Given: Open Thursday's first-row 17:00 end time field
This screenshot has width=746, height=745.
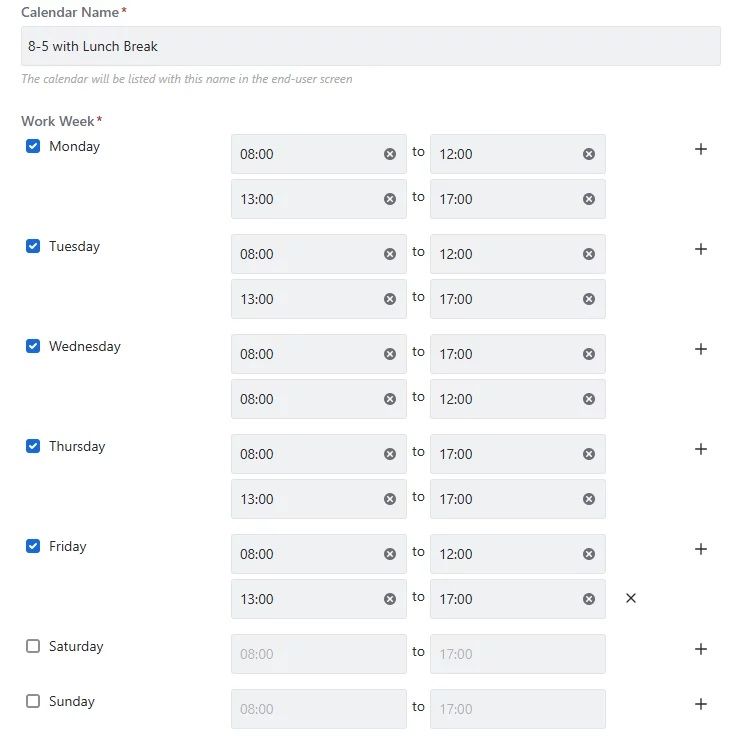Looking at the screenshot, I should [x=505, y=454].
